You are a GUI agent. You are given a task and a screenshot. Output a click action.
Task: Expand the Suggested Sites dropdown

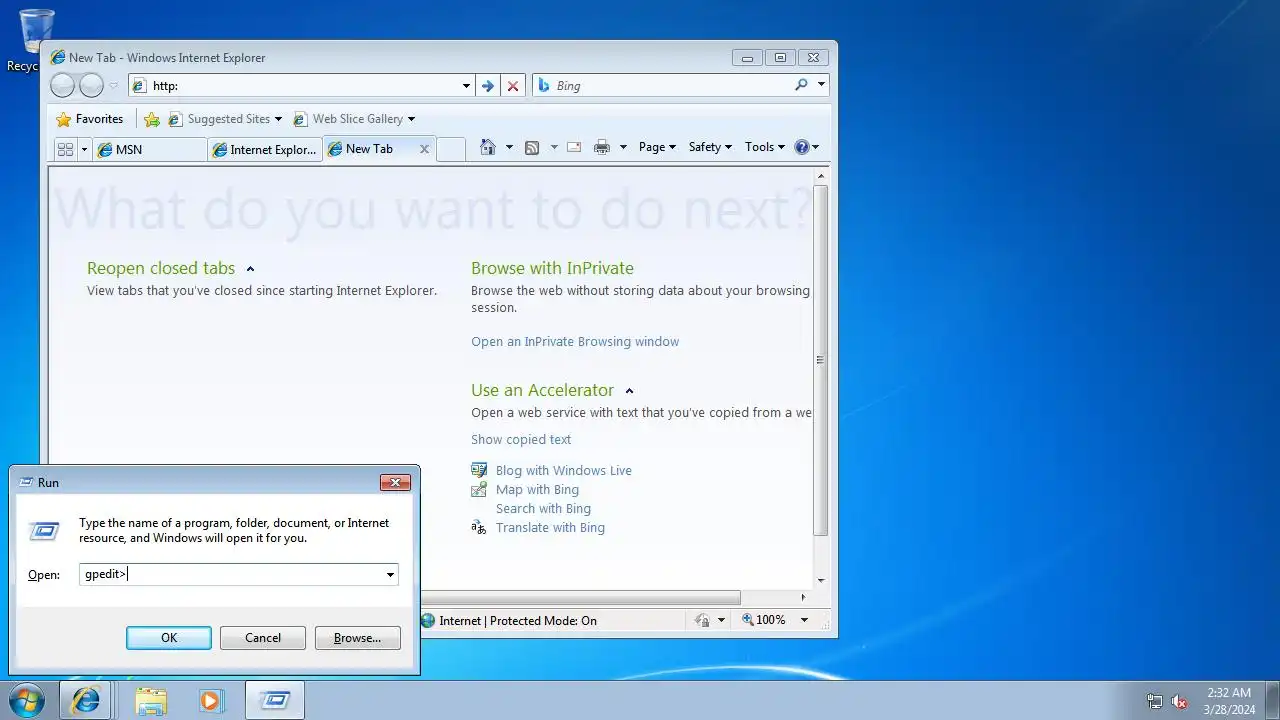point(278,119)
